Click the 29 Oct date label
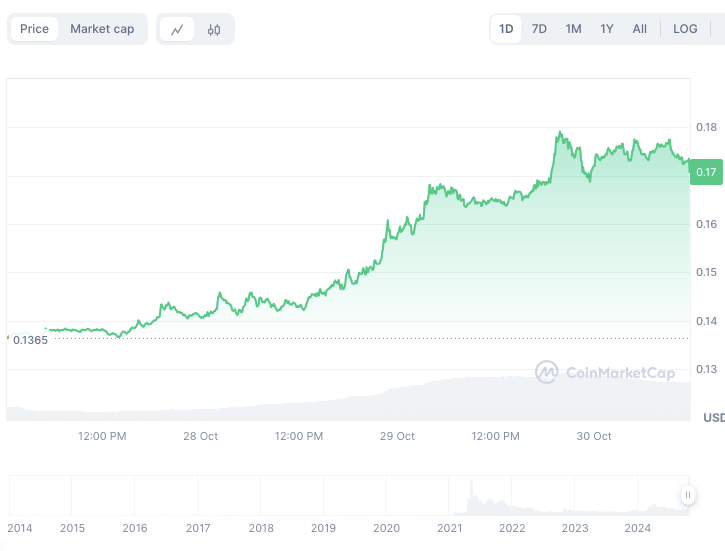Image resolution: width=725 pixels, height=551 pixels. pos(398,436)
